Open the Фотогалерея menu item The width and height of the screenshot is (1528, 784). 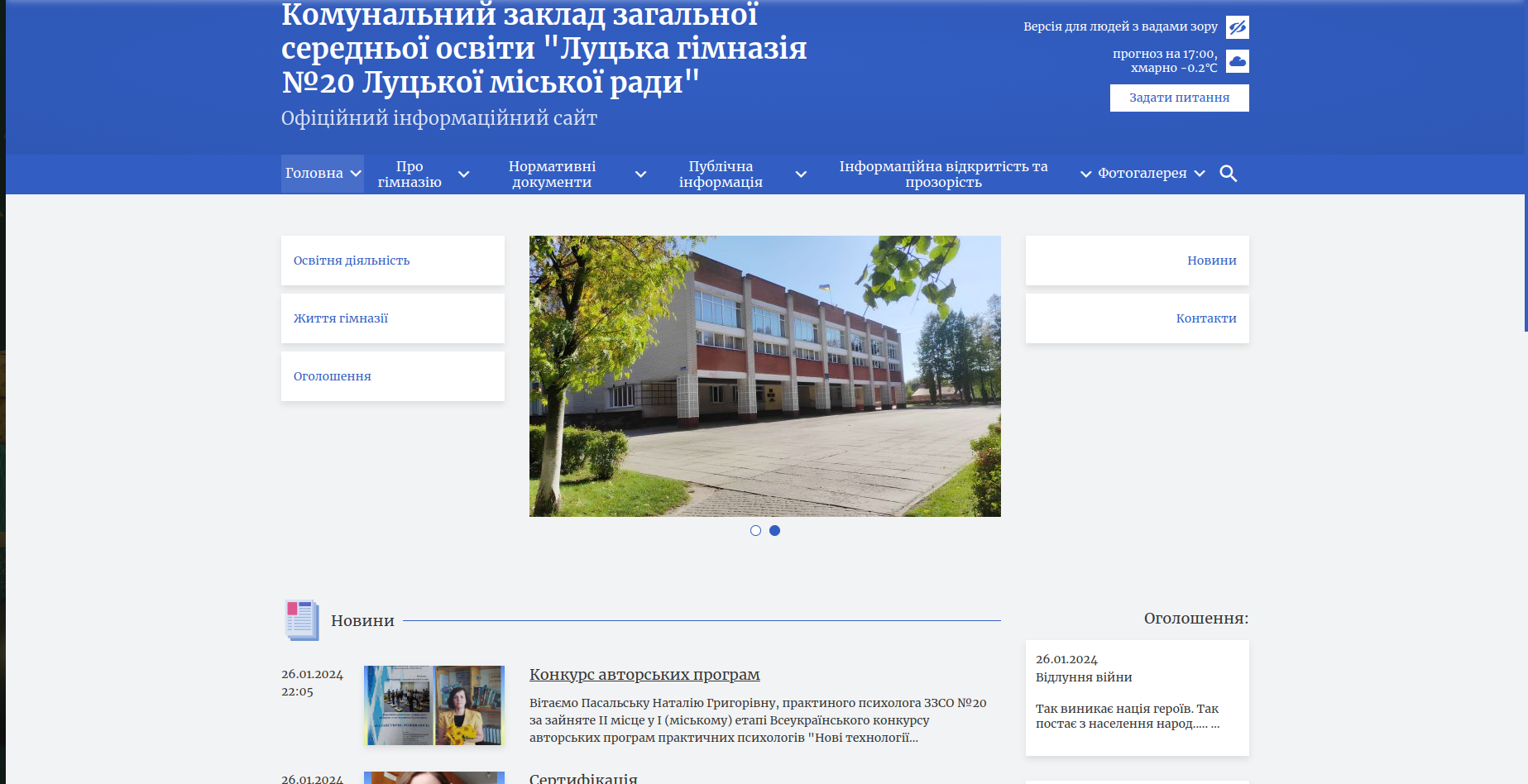click(1142, 174)
